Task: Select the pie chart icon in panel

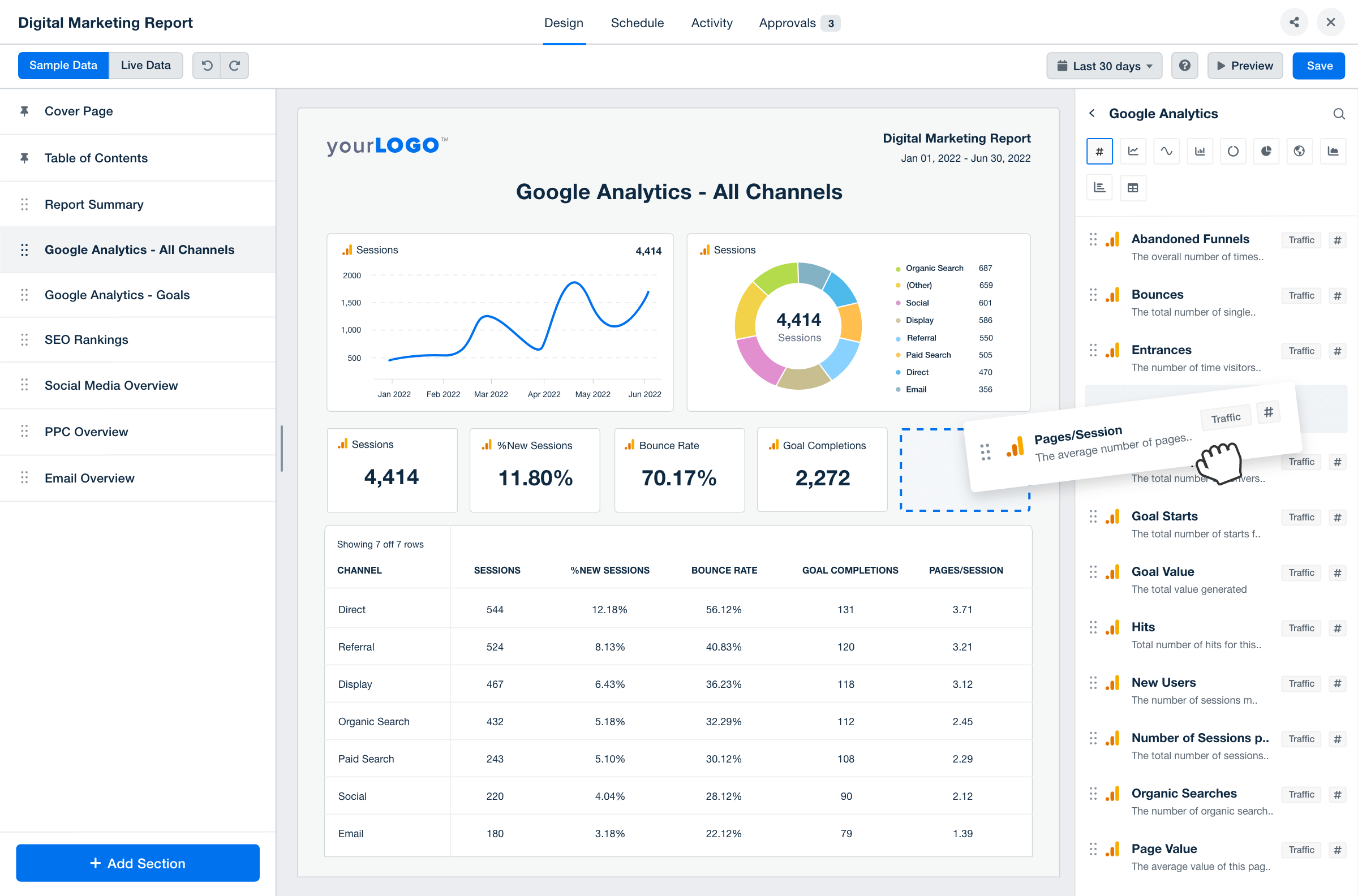Action: [x=1265, y=152]
